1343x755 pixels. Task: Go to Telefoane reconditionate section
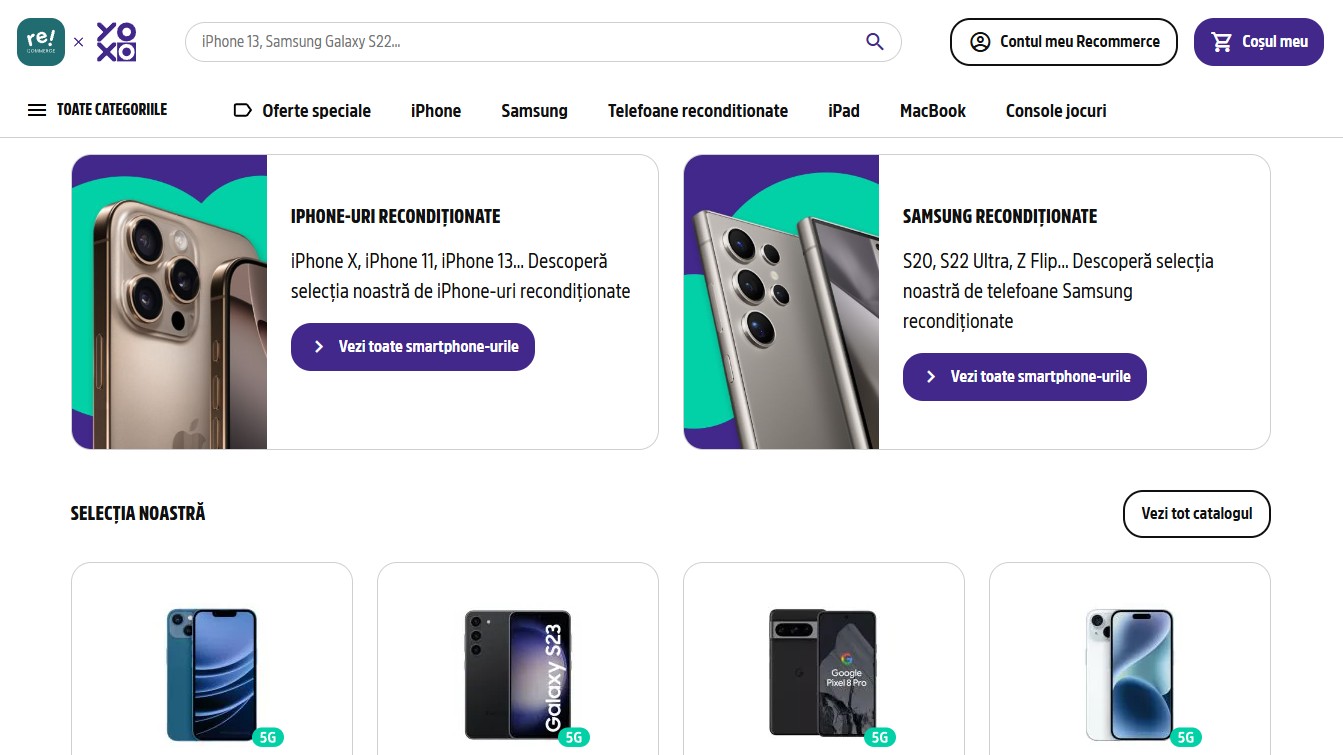point(698,111)
